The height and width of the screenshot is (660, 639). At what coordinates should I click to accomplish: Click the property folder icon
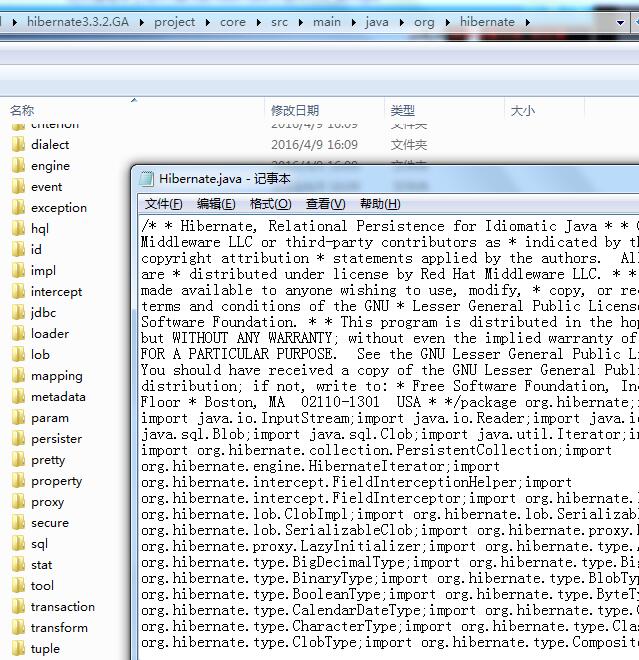pyautogui.click(x=18, y=481)
